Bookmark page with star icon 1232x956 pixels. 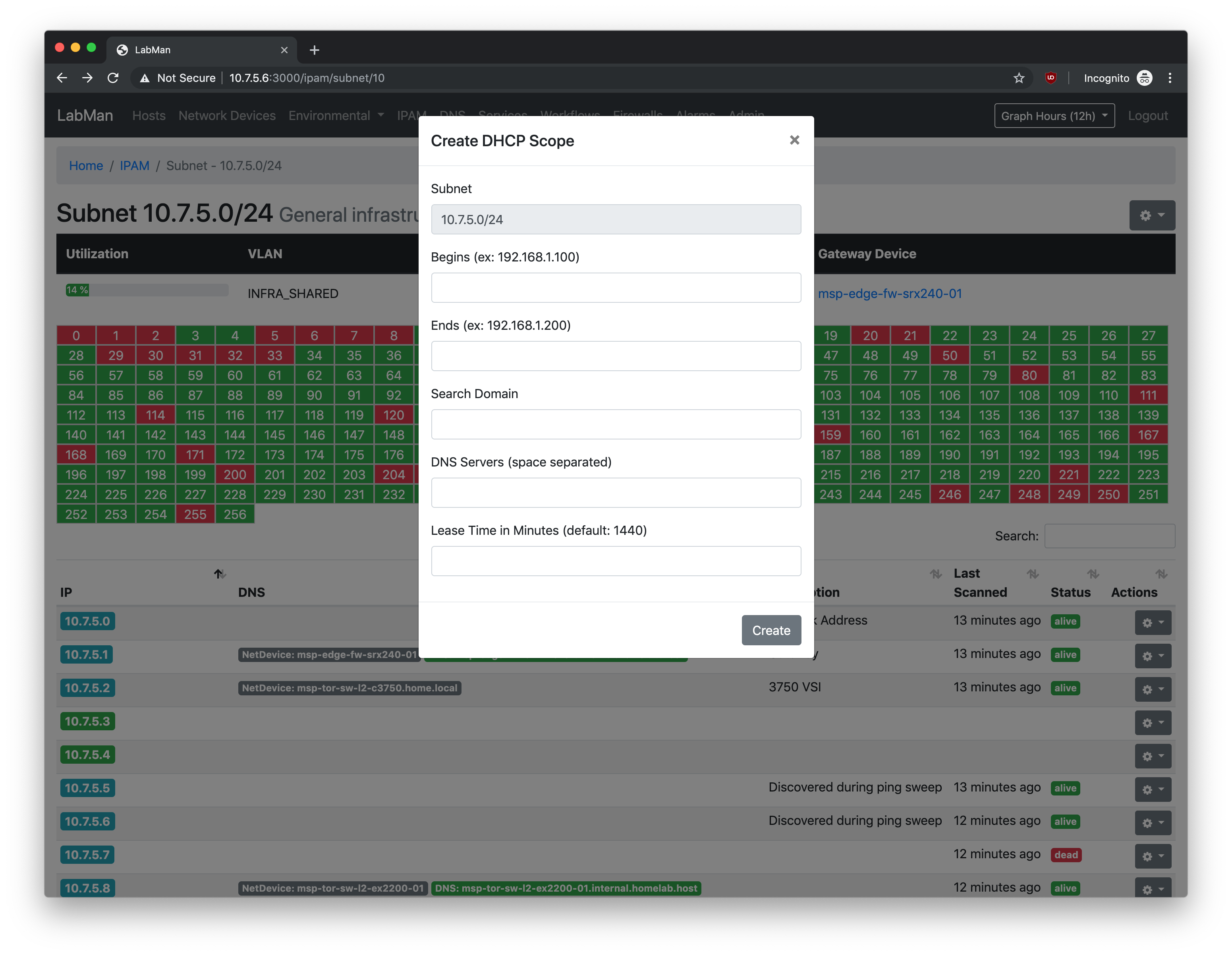(x=1018, y=78)
